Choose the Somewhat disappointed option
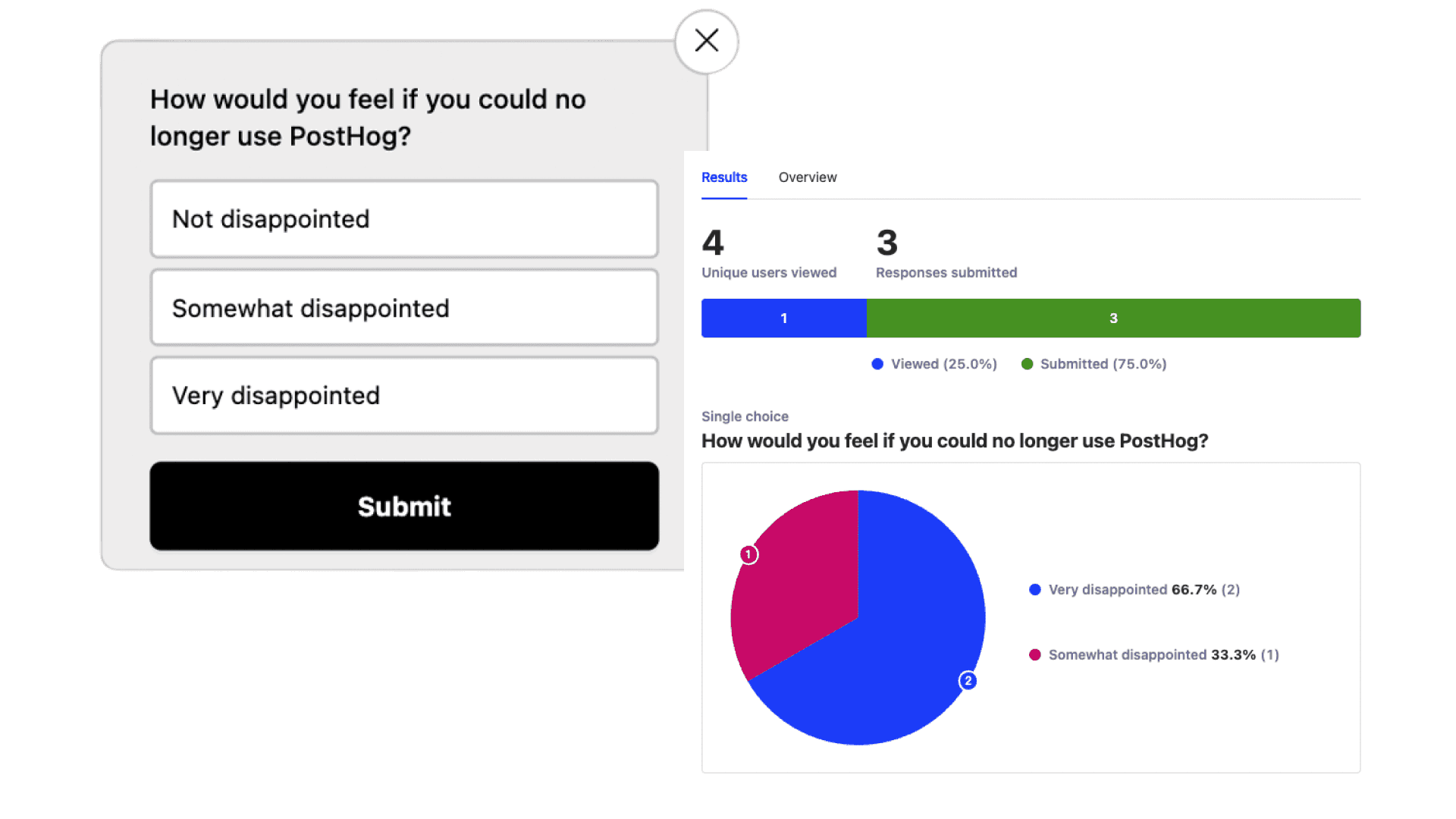 [x=404, y=308]
